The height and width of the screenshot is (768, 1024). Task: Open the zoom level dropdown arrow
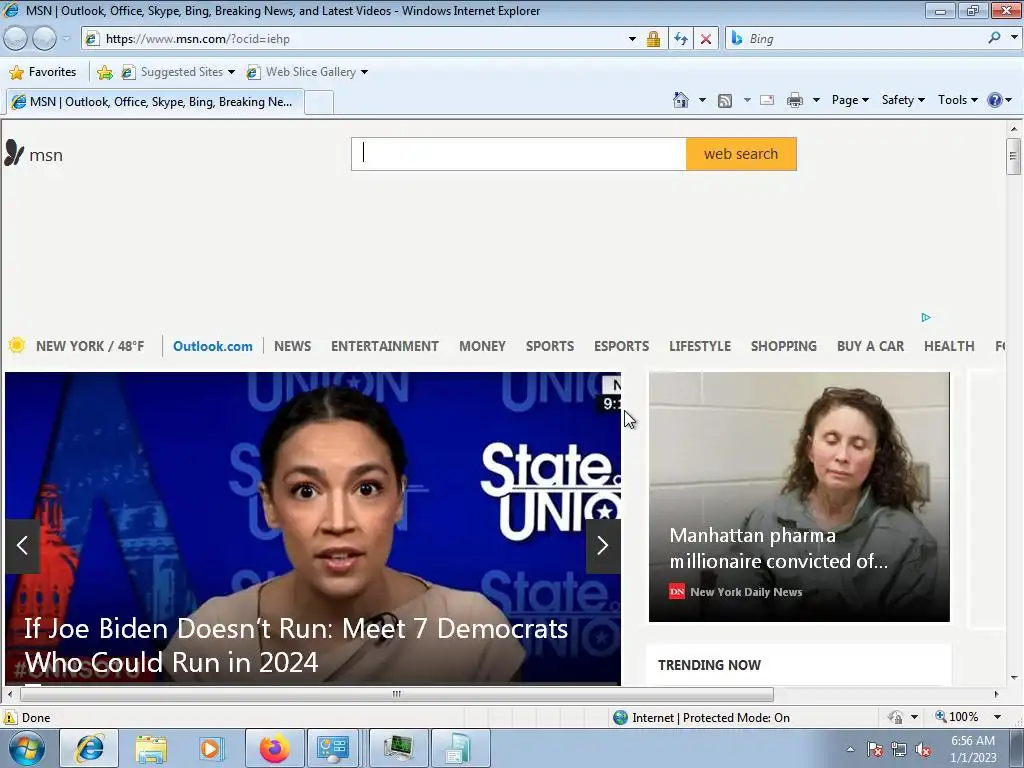pyautogui.click(x=997, y=717)
